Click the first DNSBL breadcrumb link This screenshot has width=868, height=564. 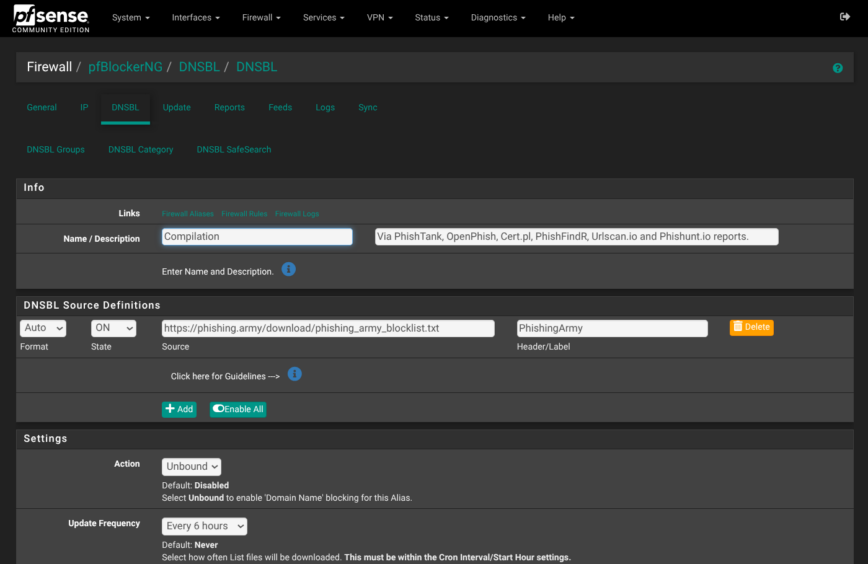(x=199, y=67)
